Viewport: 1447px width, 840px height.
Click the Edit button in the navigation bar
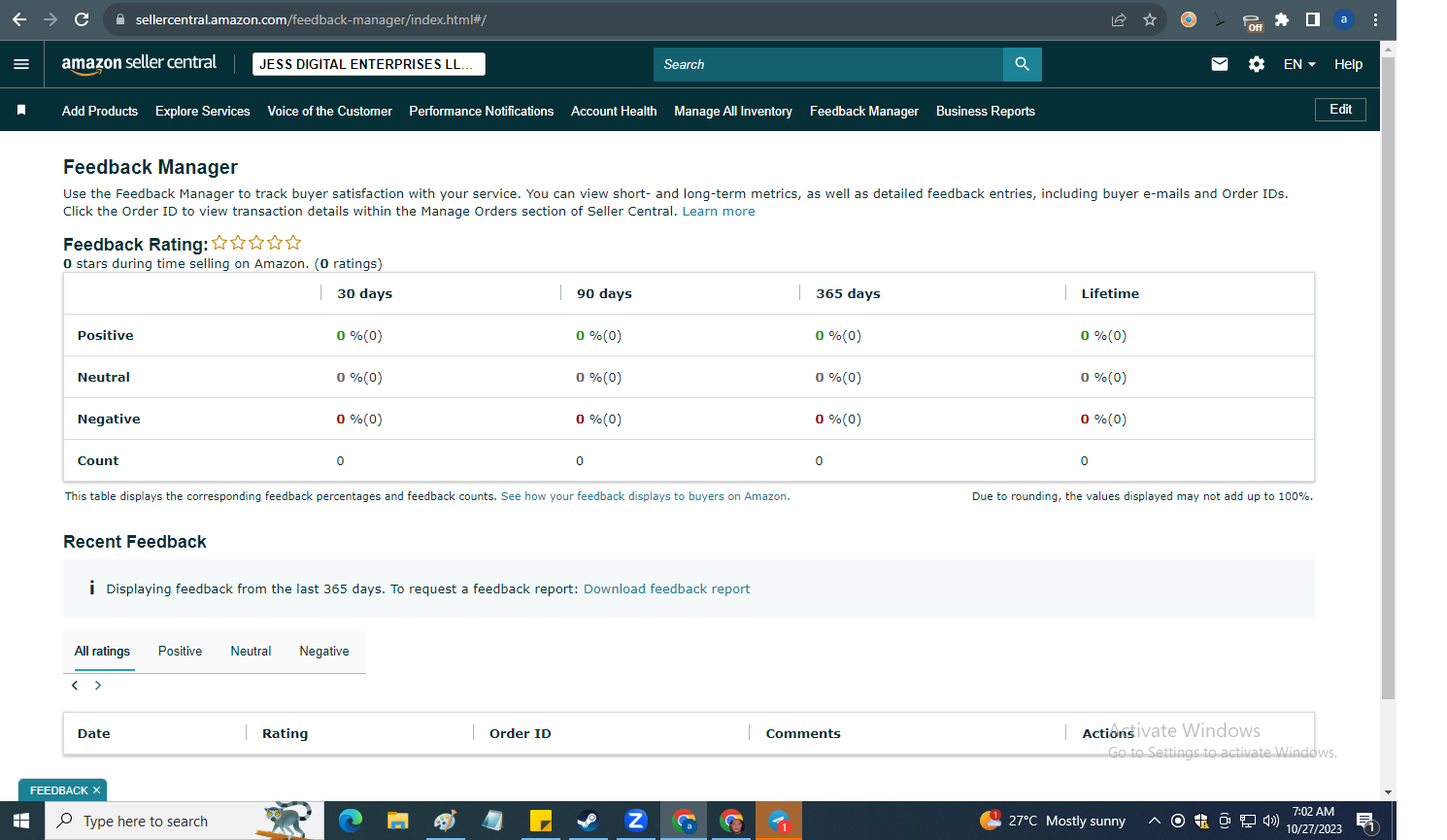[x=1340, y=110]
